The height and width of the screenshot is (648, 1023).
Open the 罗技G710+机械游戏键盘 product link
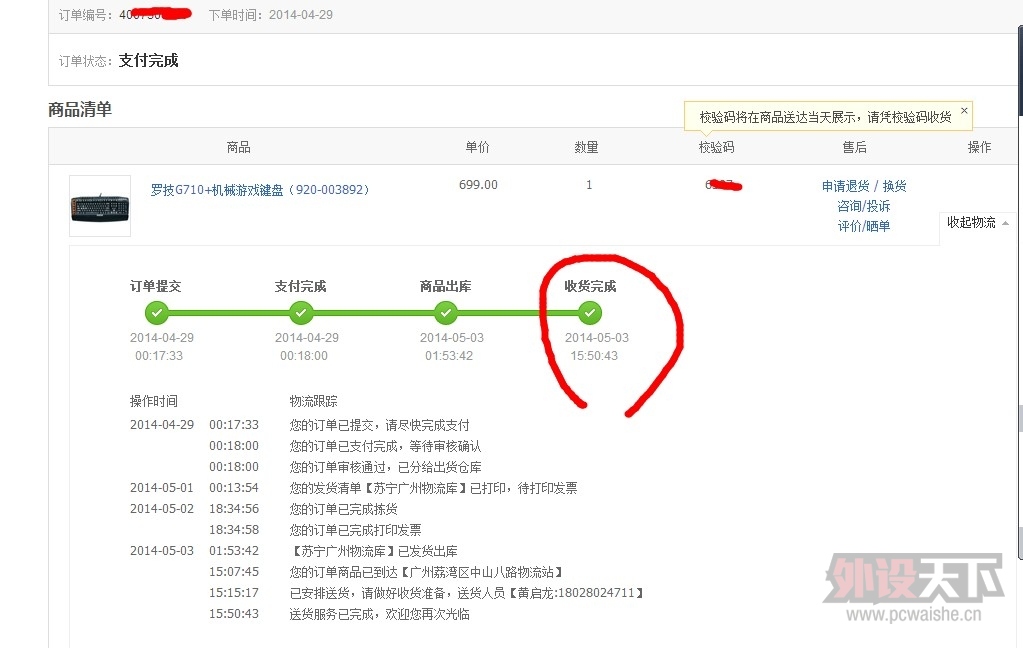click(260, 190)
